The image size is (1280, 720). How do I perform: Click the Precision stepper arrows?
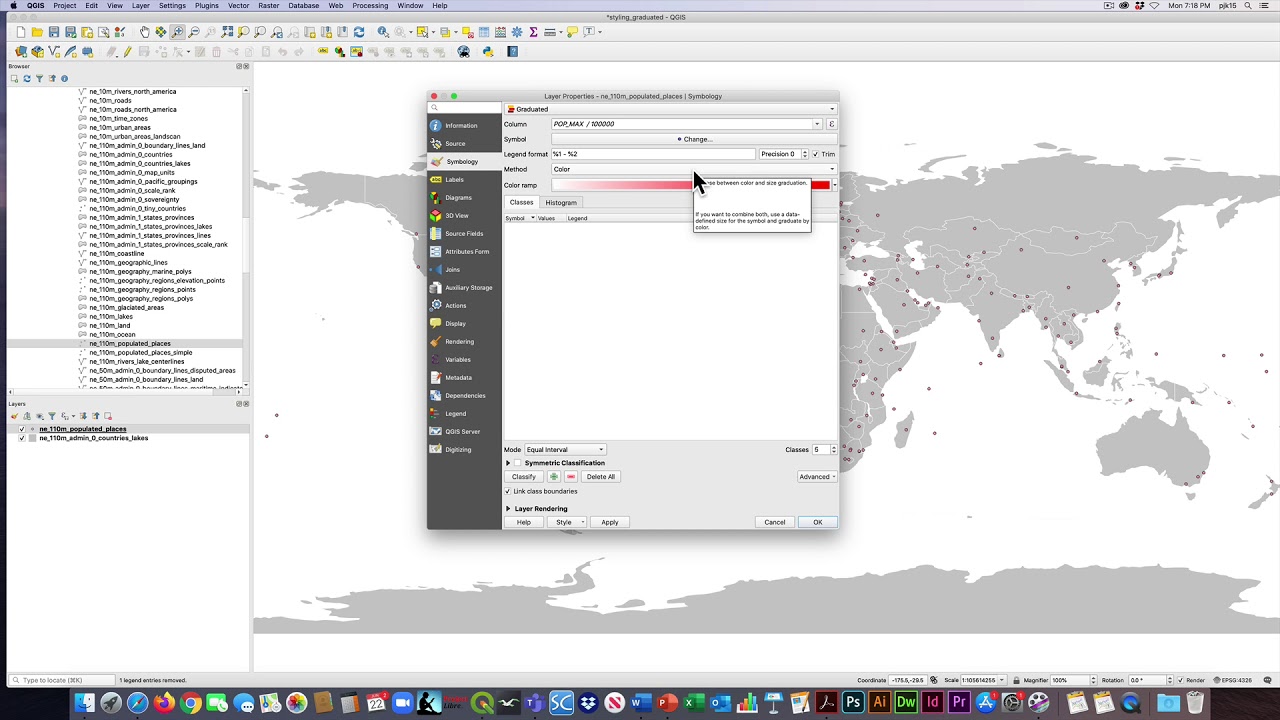point(804,154)
